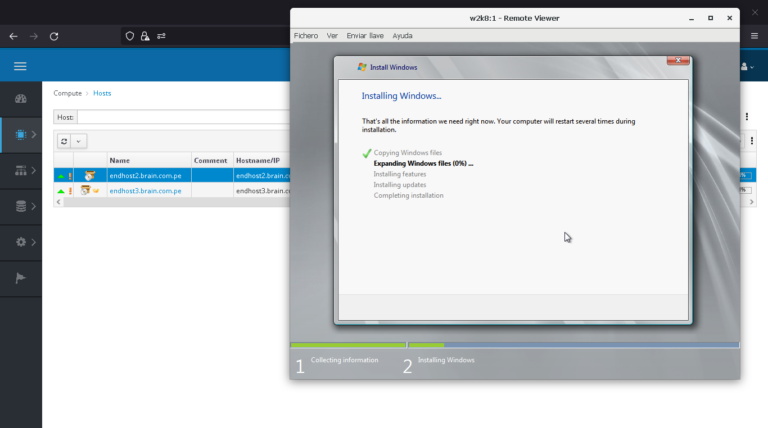
Task: Click the endhost3.brain.com.pe host link
Action: tap(146, 190)
